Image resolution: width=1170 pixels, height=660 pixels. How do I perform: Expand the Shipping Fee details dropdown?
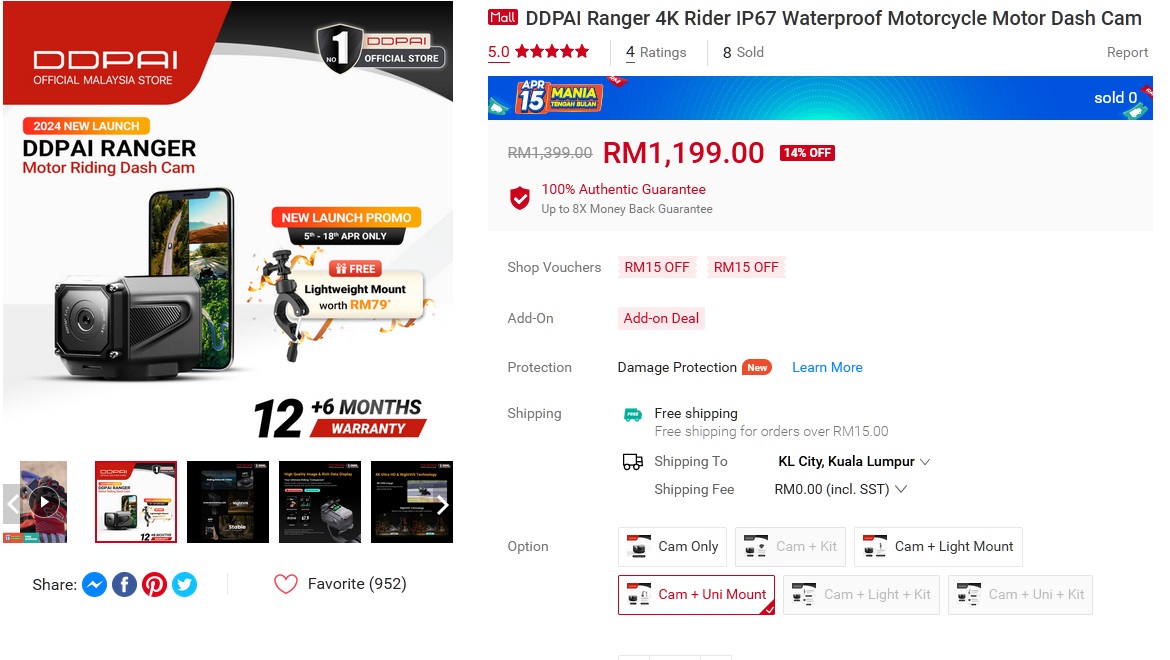(x=840, y=489)
